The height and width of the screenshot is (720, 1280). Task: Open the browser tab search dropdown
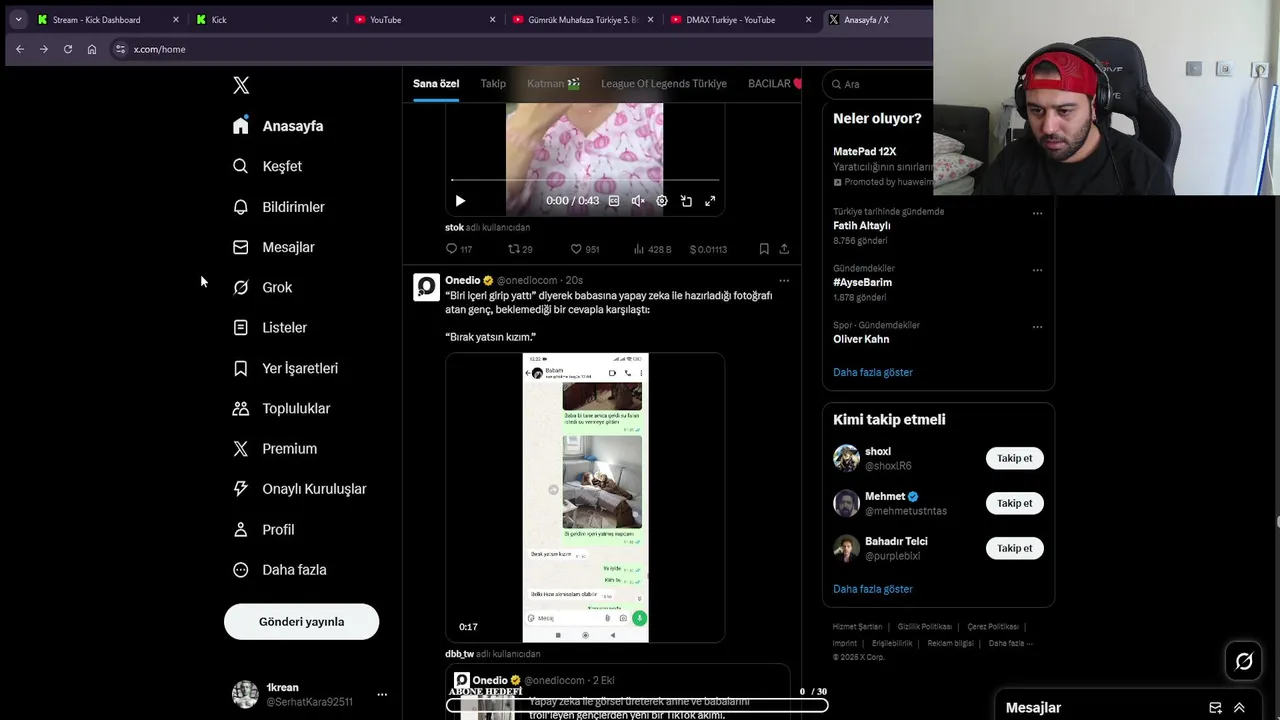[18, 19]
